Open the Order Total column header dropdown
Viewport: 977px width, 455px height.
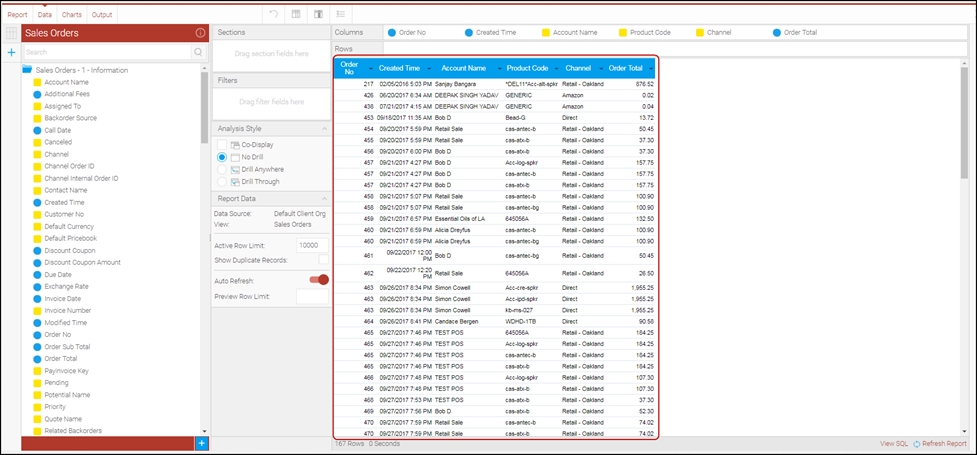[x=651, y=68]
